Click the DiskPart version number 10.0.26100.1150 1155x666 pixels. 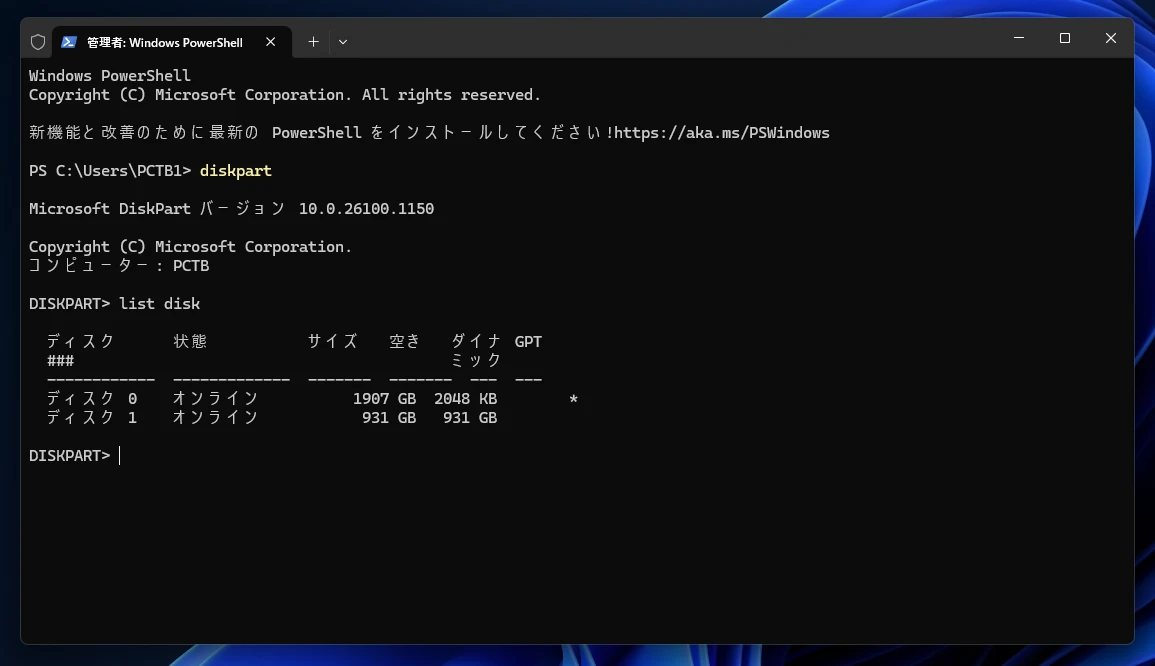coord(366,209)
